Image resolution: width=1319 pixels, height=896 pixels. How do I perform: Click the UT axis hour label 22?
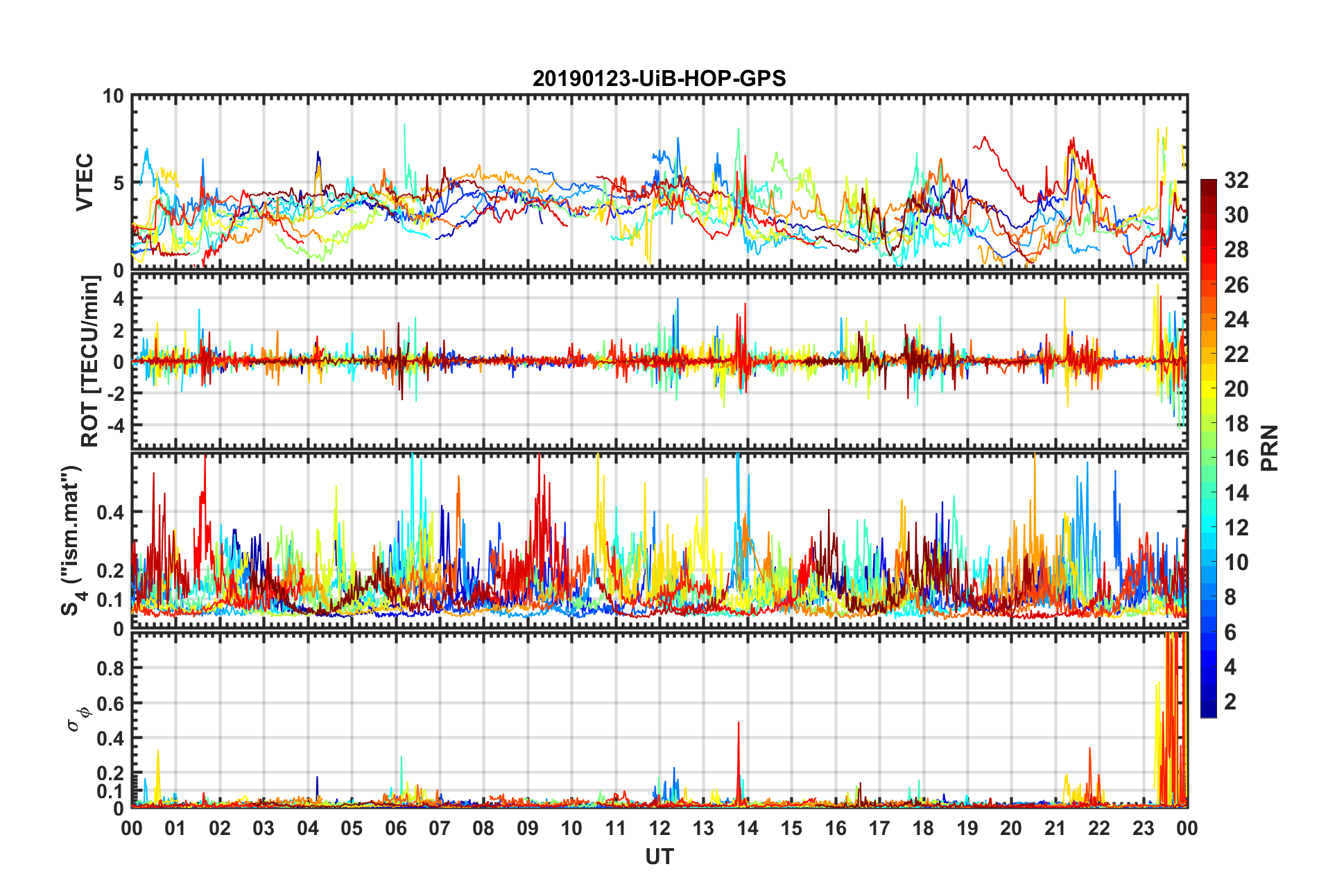[x=1099, y=829]
